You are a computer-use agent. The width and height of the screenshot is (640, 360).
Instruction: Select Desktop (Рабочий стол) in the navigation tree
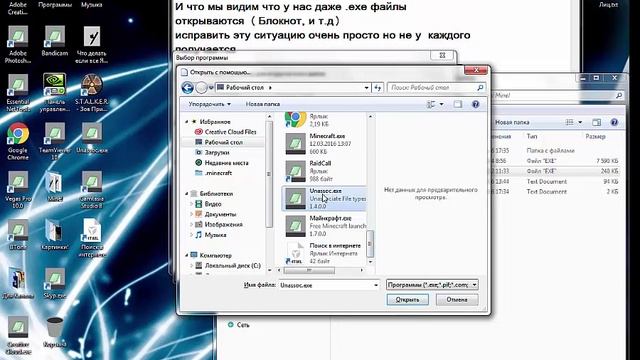223,142
